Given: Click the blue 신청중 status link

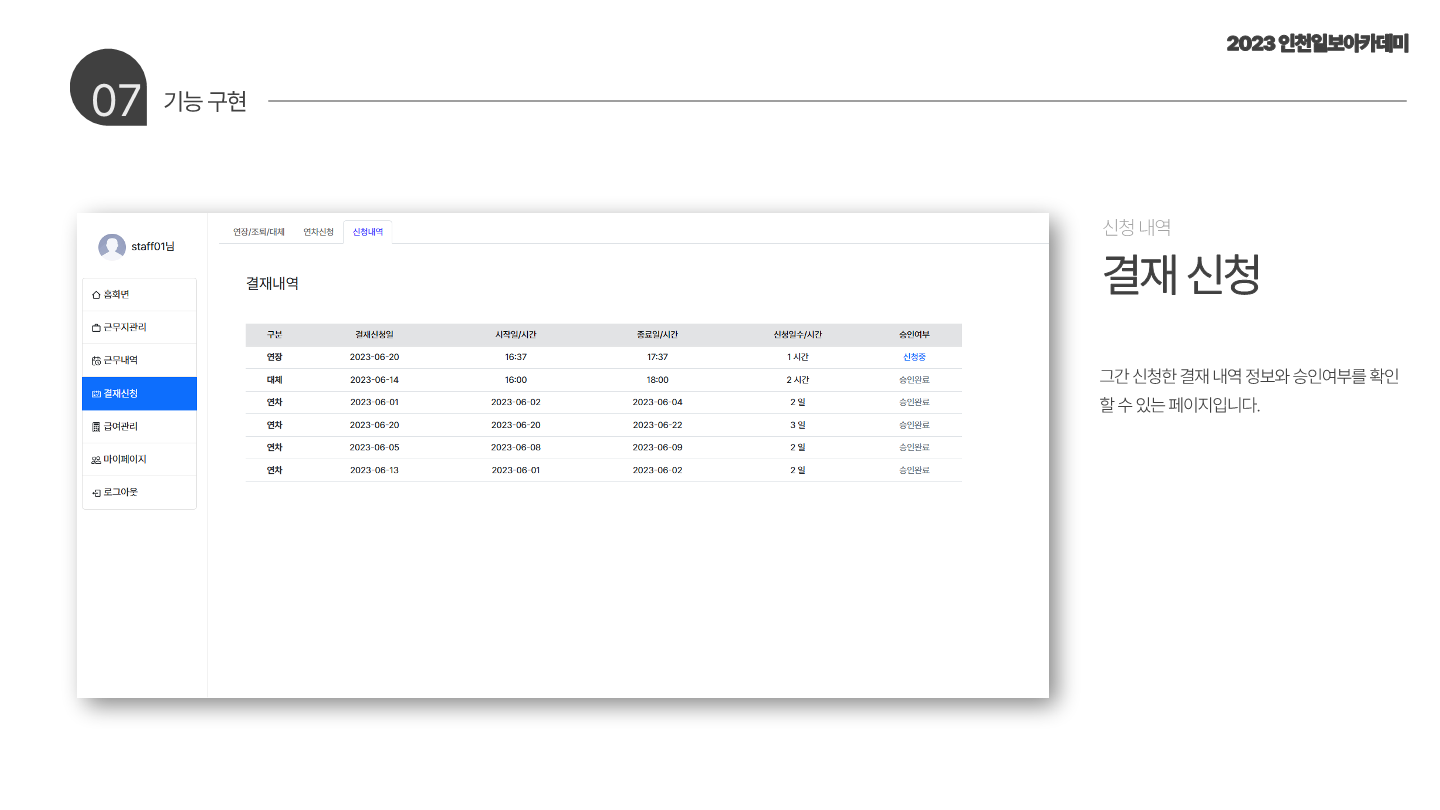Looking at the screenshot, I should (914, 357).
